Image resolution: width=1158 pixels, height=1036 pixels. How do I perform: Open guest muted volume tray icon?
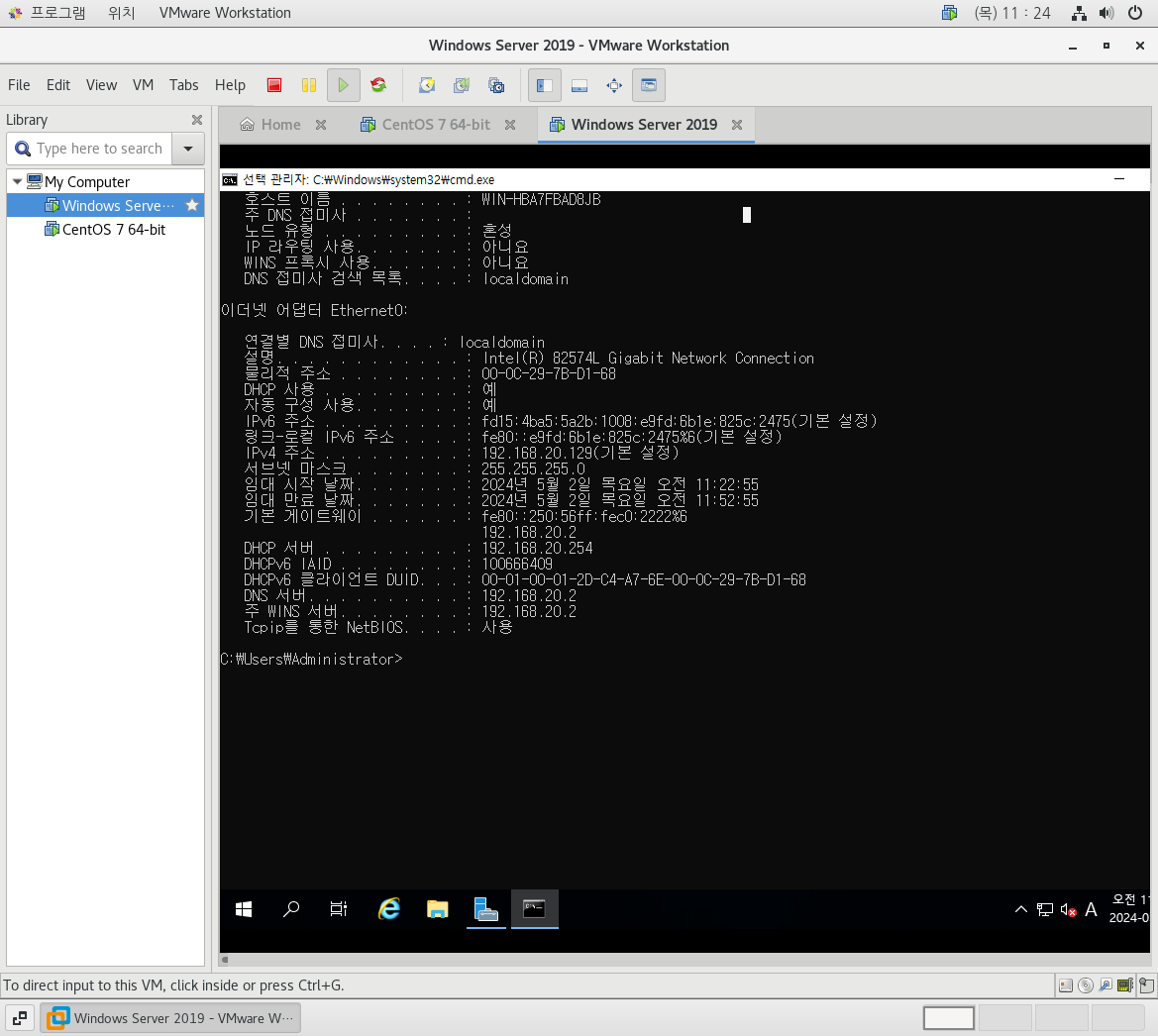(x=1068, y=910)
